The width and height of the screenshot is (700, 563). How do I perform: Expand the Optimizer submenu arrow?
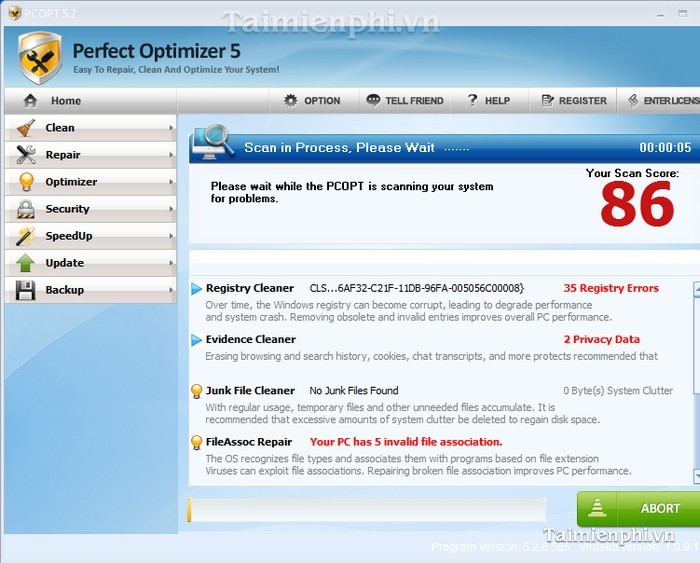tap(171, 182)
